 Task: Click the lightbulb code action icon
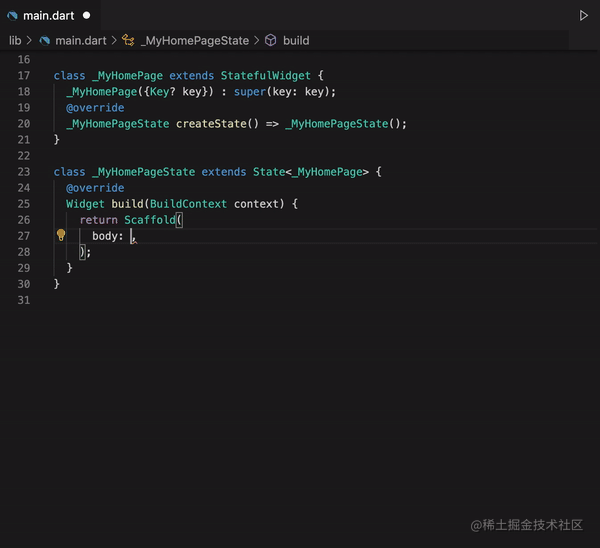point(61,236)
